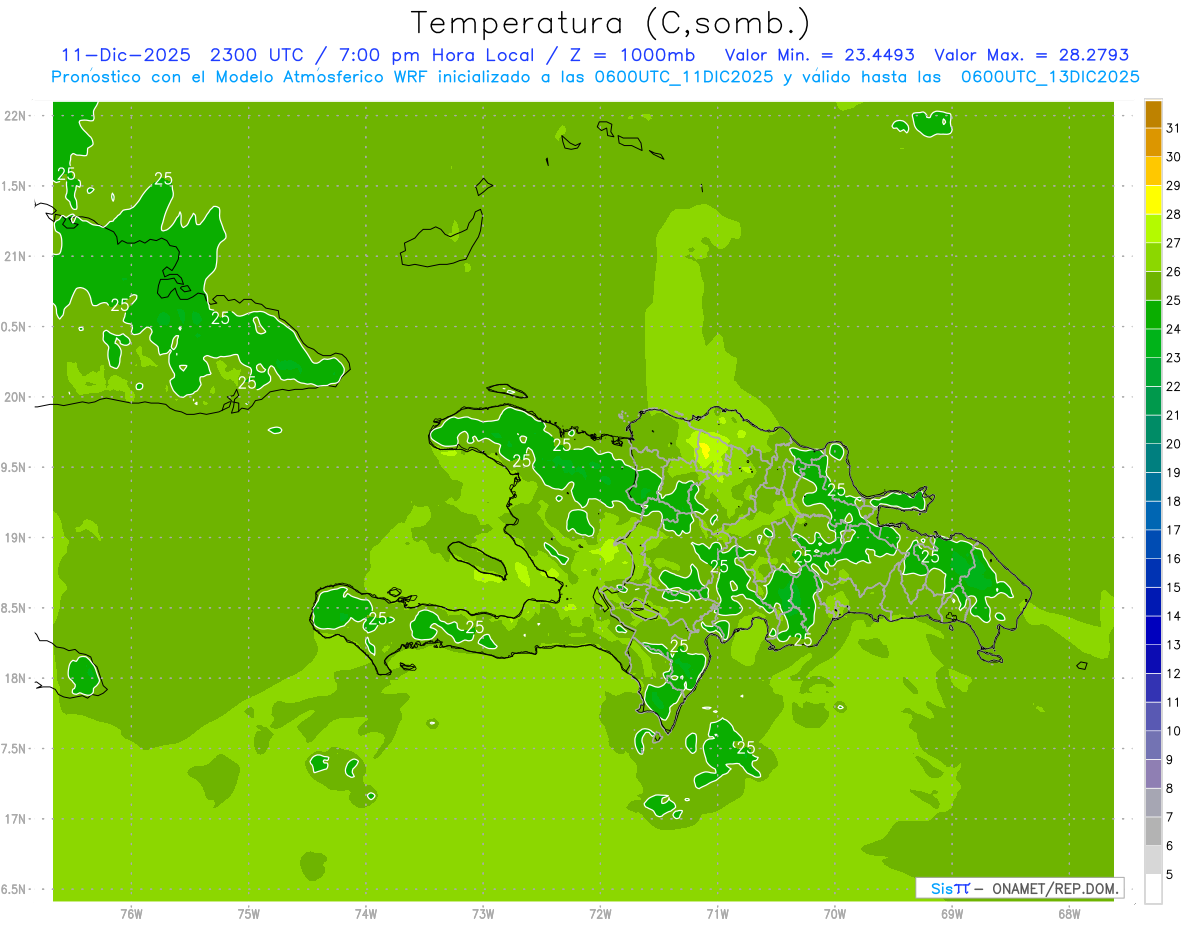Click the color scale label '23'
Image resolution: width=1200 pixels, height=927 pixels.
pyautogui.click(x=1173, y=358)
